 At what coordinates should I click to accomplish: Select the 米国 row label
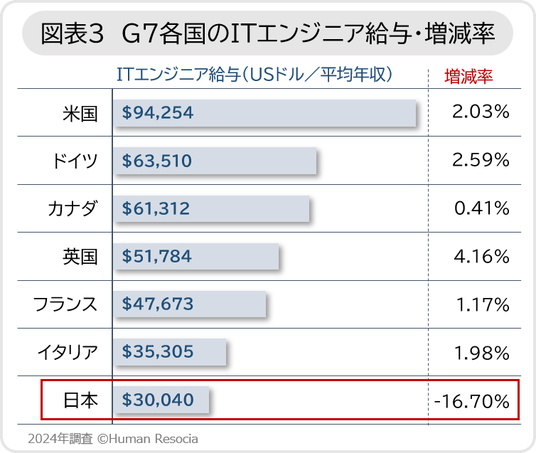(x=80, y=114)
